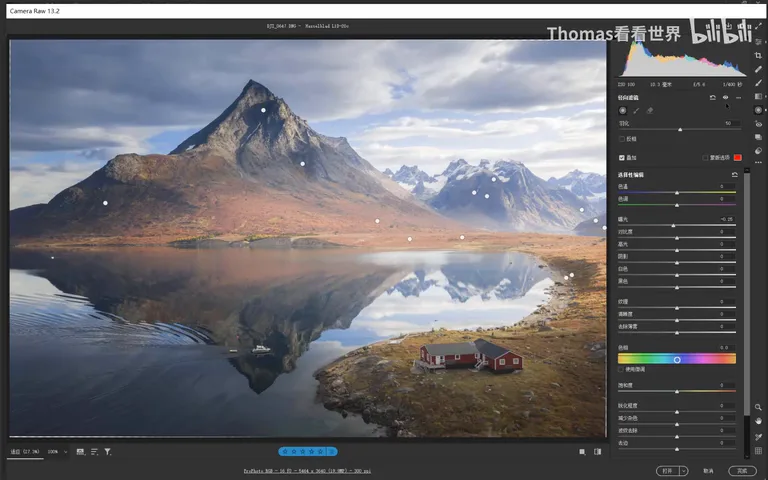Select radial filter pin on left foothill
The width and height of the screenshot is (768, 480).
105,203
